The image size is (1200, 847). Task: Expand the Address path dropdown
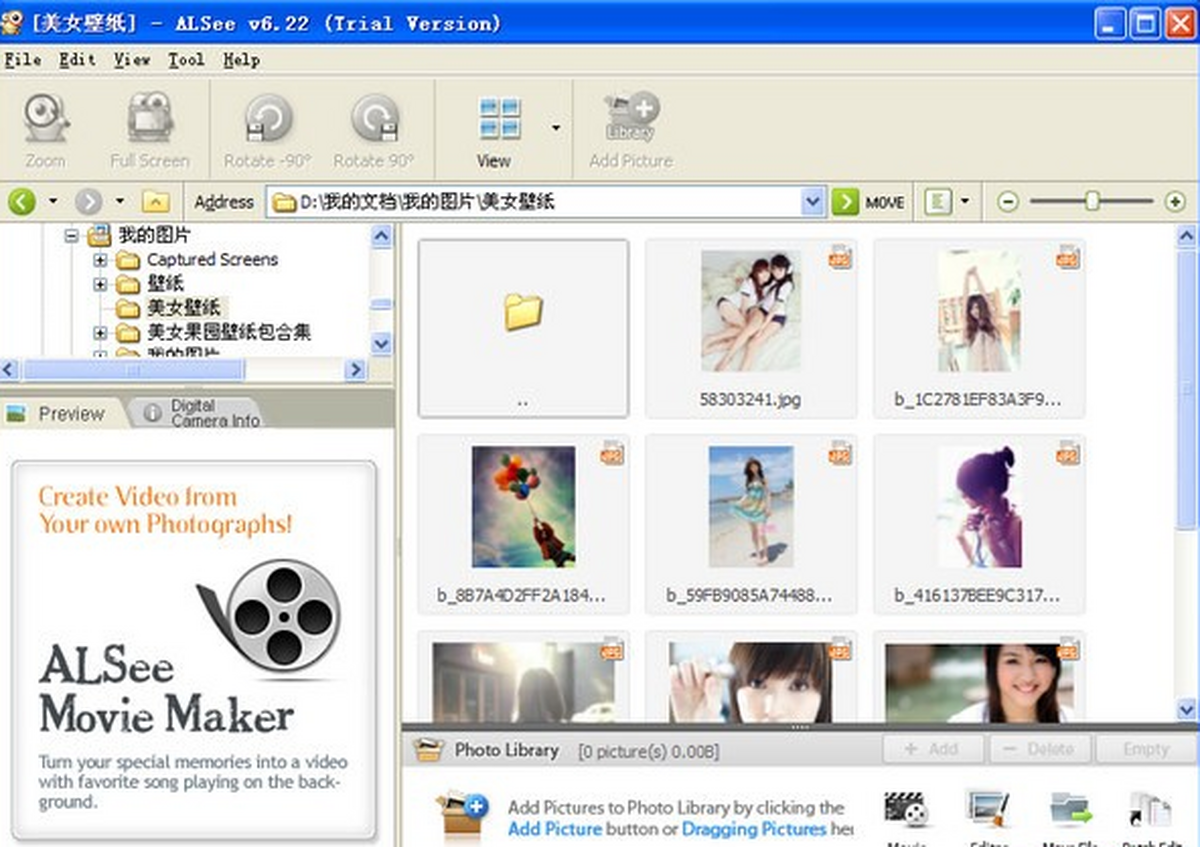(x=812, y=202)
